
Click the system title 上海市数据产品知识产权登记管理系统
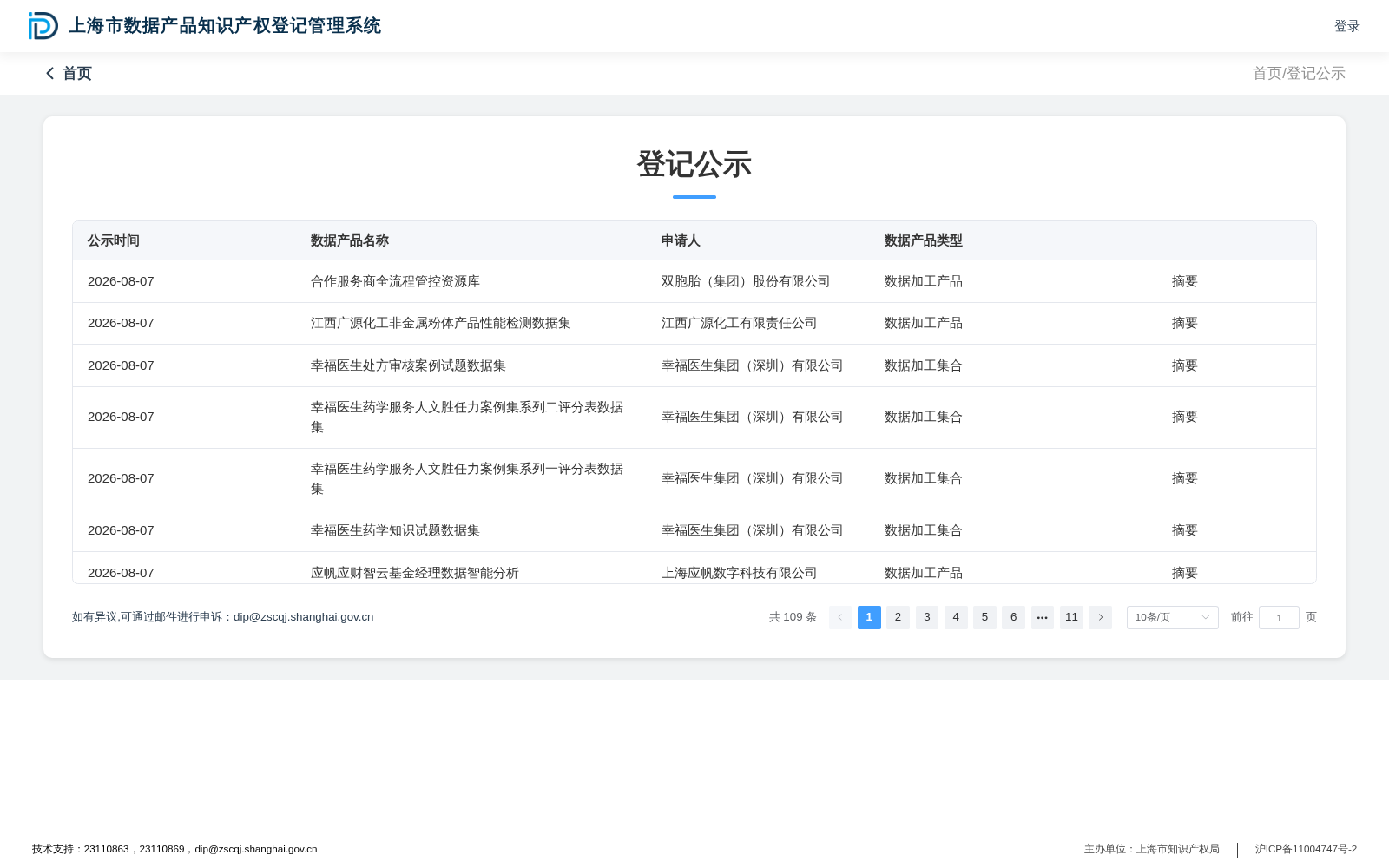tap(225, 26)
